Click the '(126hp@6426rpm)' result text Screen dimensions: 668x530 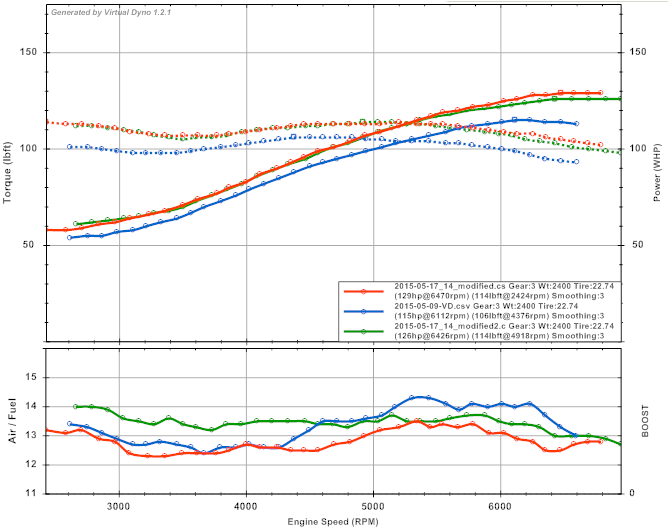pos(432,336)
